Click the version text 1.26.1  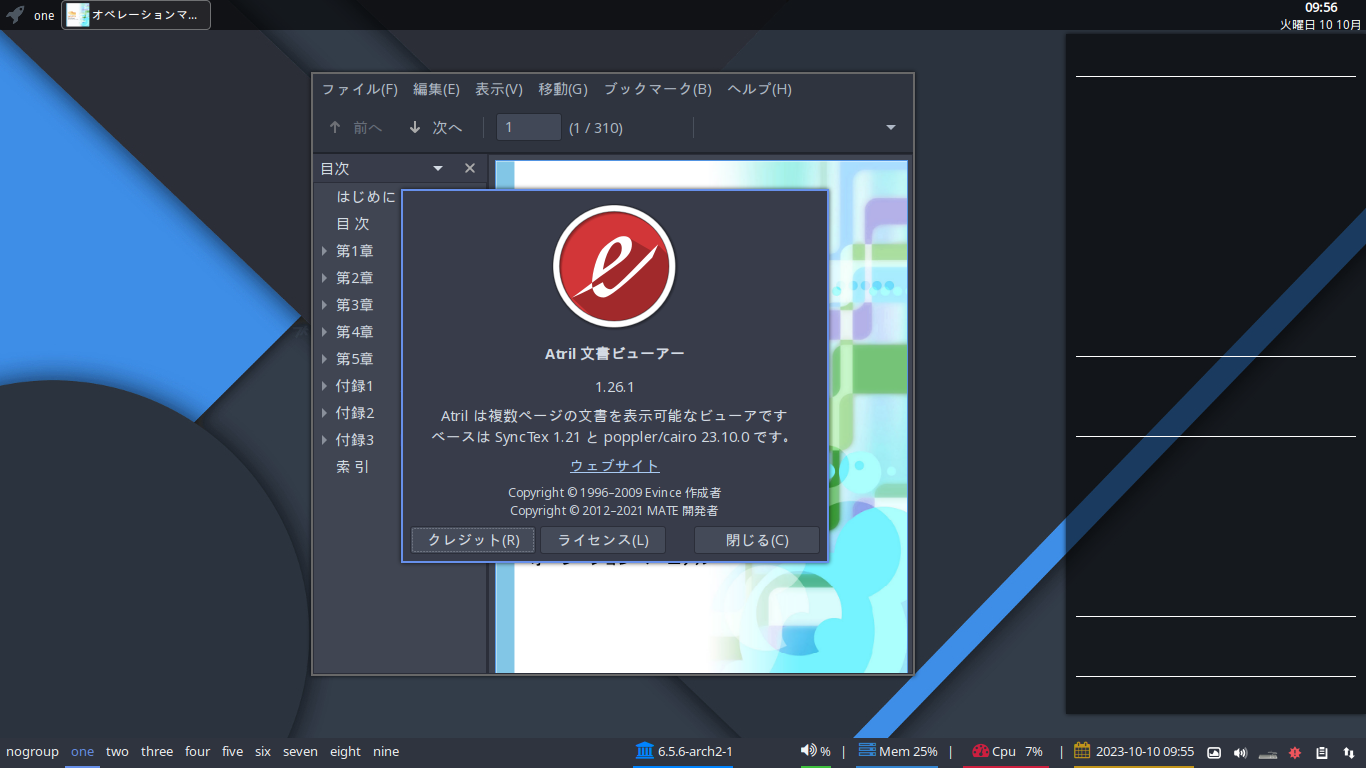pos(615,387)
